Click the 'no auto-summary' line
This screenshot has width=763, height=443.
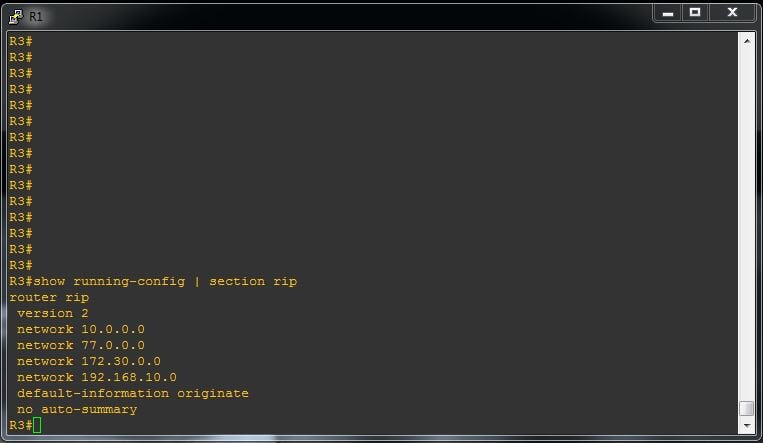coord(77,409)
